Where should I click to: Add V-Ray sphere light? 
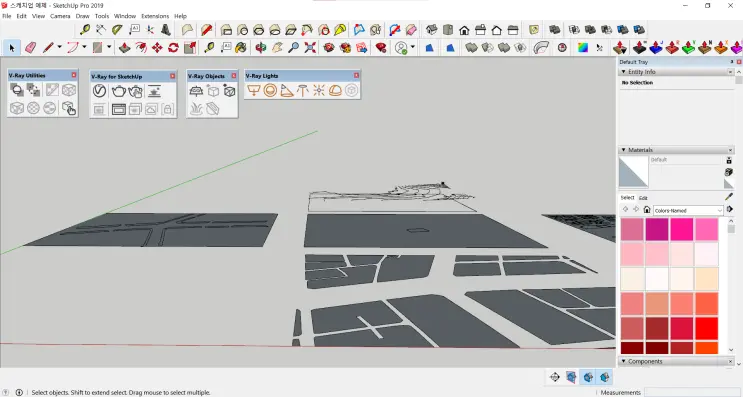tap(270, 90)
